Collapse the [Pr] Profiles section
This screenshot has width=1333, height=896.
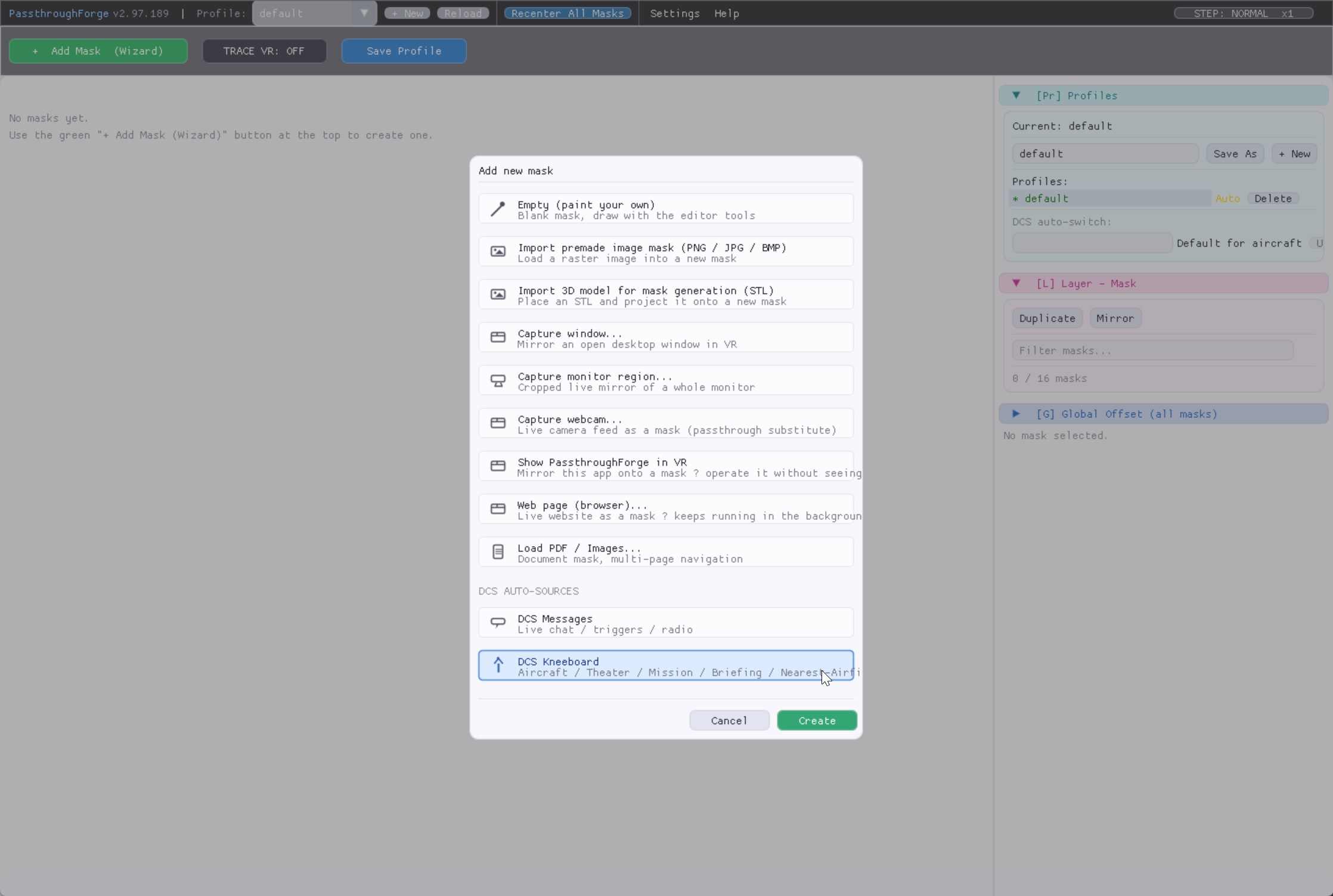coord(1163,95)
